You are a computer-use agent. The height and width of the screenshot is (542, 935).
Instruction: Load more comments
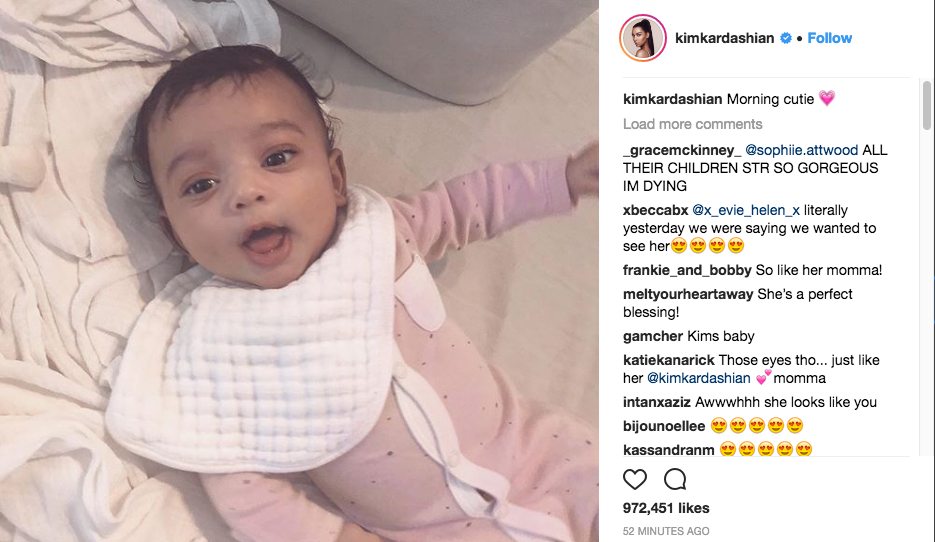pyautogui.click(x=692, y=124)
